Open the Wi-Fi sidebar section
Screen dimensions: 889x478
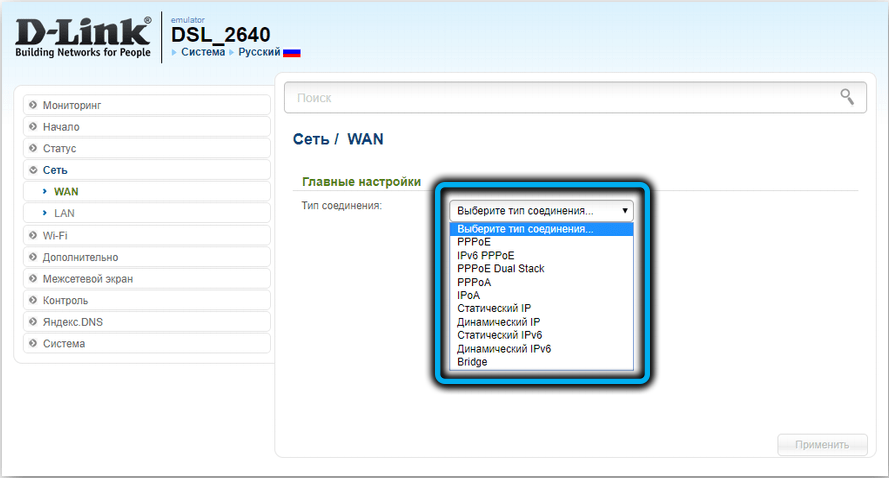tap(55, 235)
